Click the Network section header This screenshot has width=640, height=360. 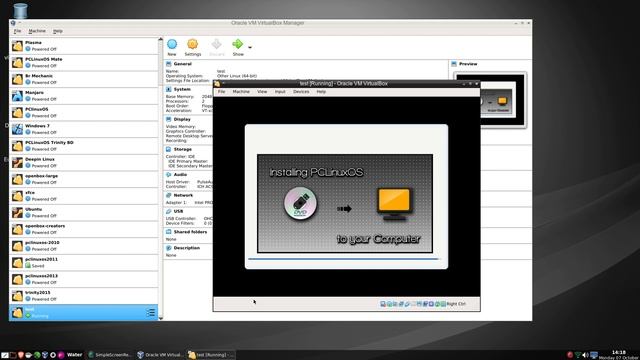[x=183, y=196]
